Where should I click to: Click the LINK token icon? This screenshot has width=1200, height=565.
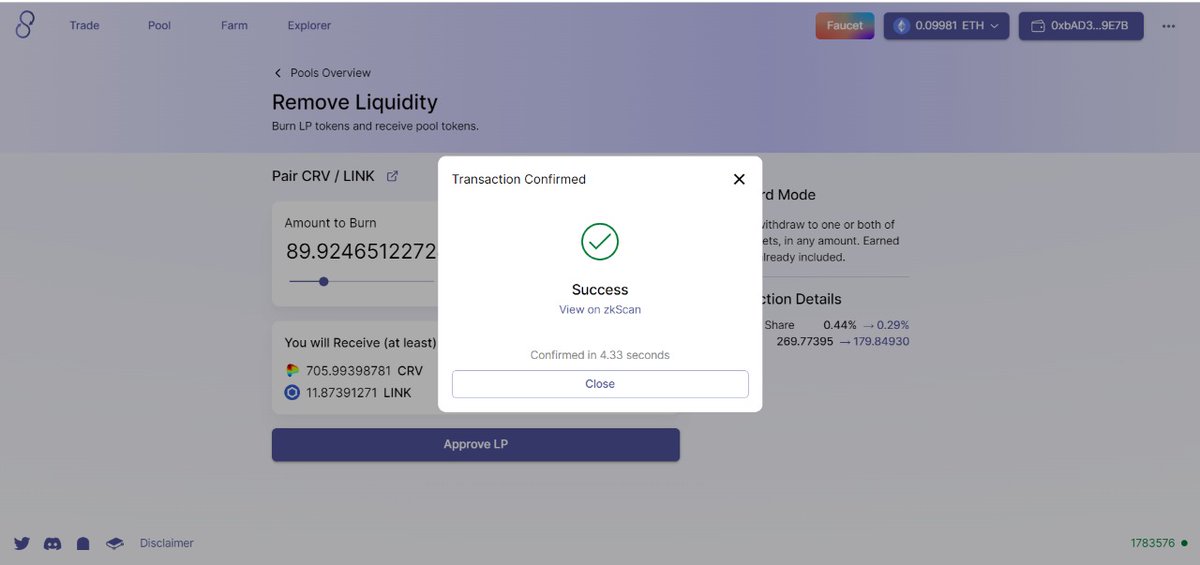(292, 393)
